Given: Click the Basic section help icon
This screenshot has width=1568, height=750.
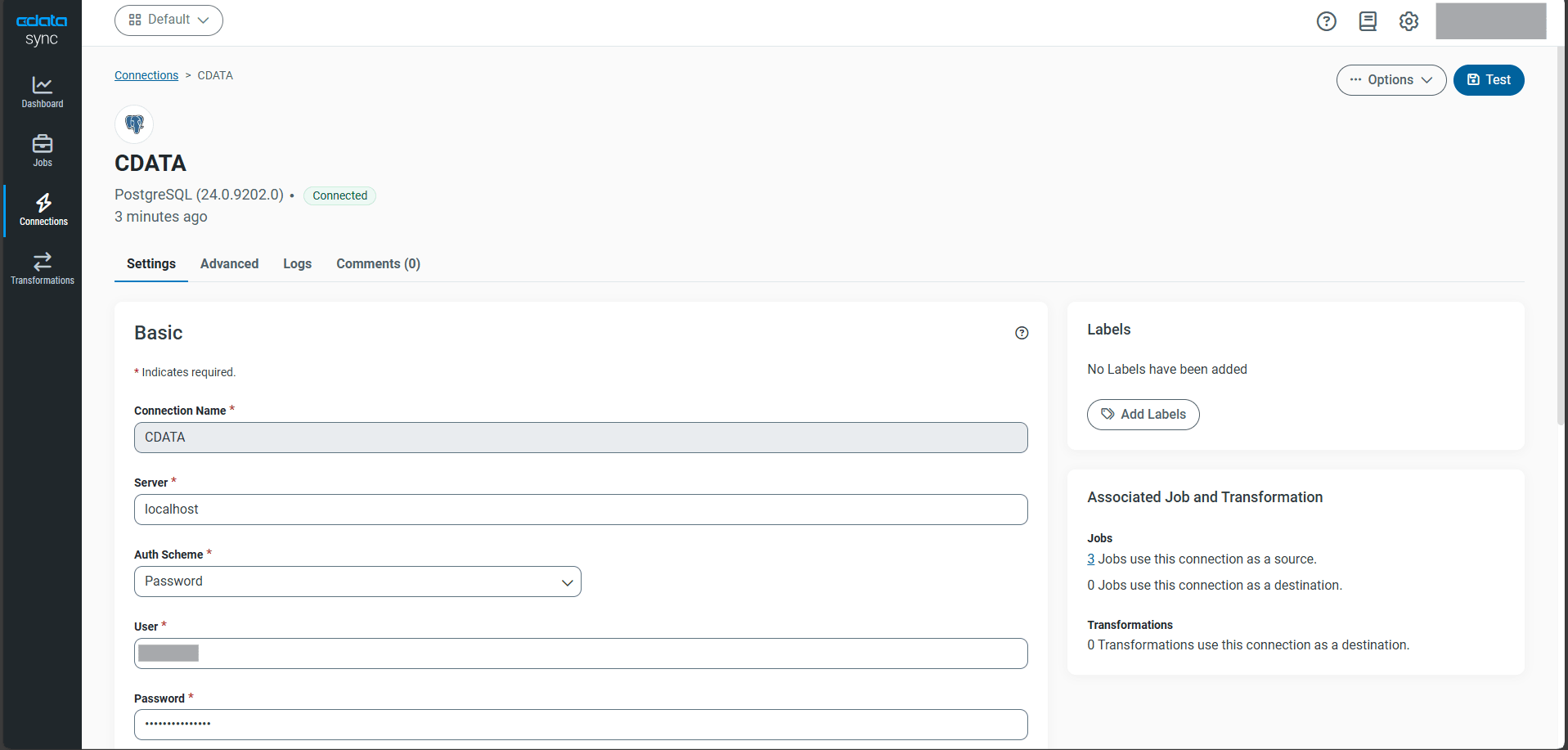Looking at the screenshot, I should pyautogui.click(x=1022, y=333).
